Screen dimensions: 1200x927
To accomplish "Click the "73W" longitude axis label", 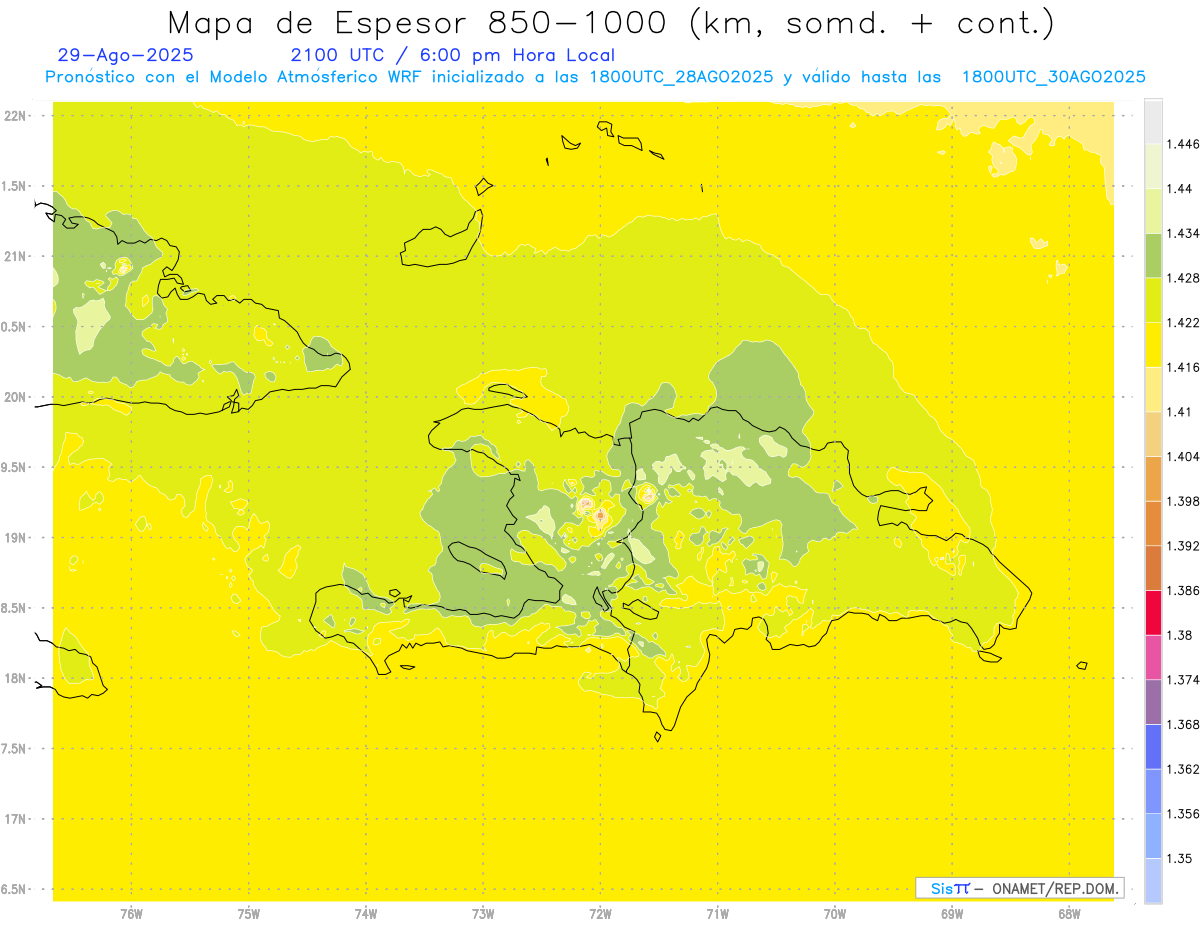I will (483, 913).
